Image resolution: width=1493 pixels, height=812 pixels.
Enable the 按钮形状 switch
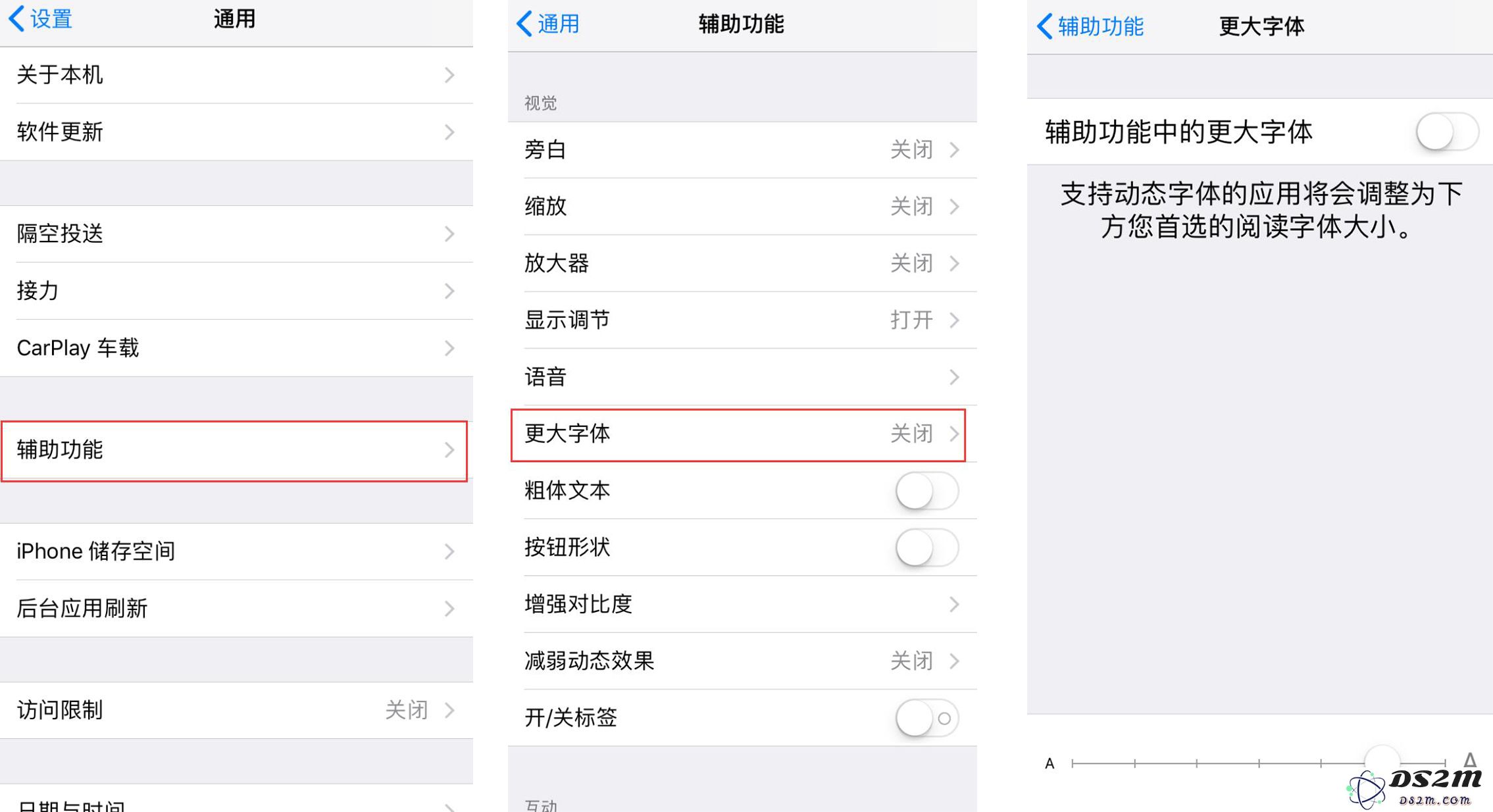[x=926, y=547]
